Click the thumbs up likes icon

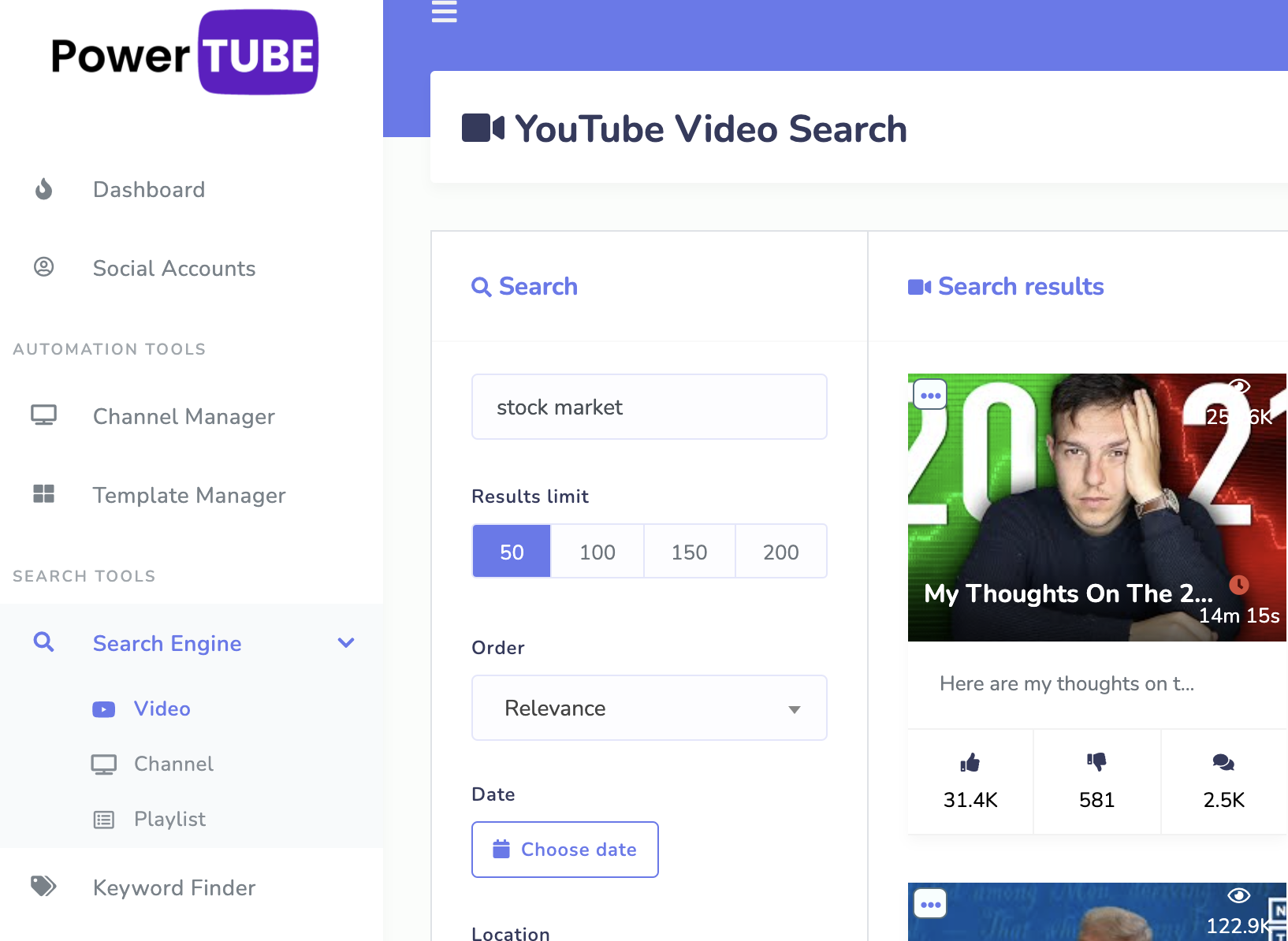(970, 762)
